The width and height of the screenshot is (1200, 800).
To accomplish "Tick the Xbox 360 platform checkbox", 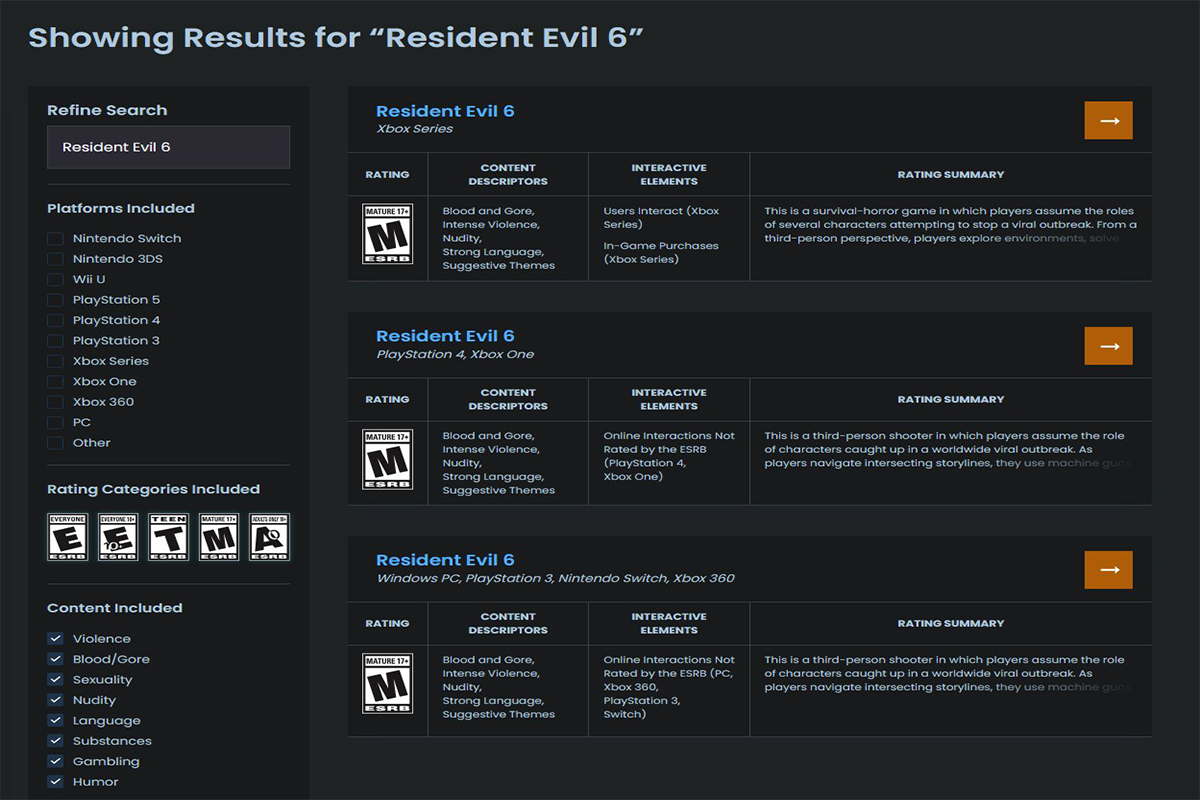I will tap(55, 402).
